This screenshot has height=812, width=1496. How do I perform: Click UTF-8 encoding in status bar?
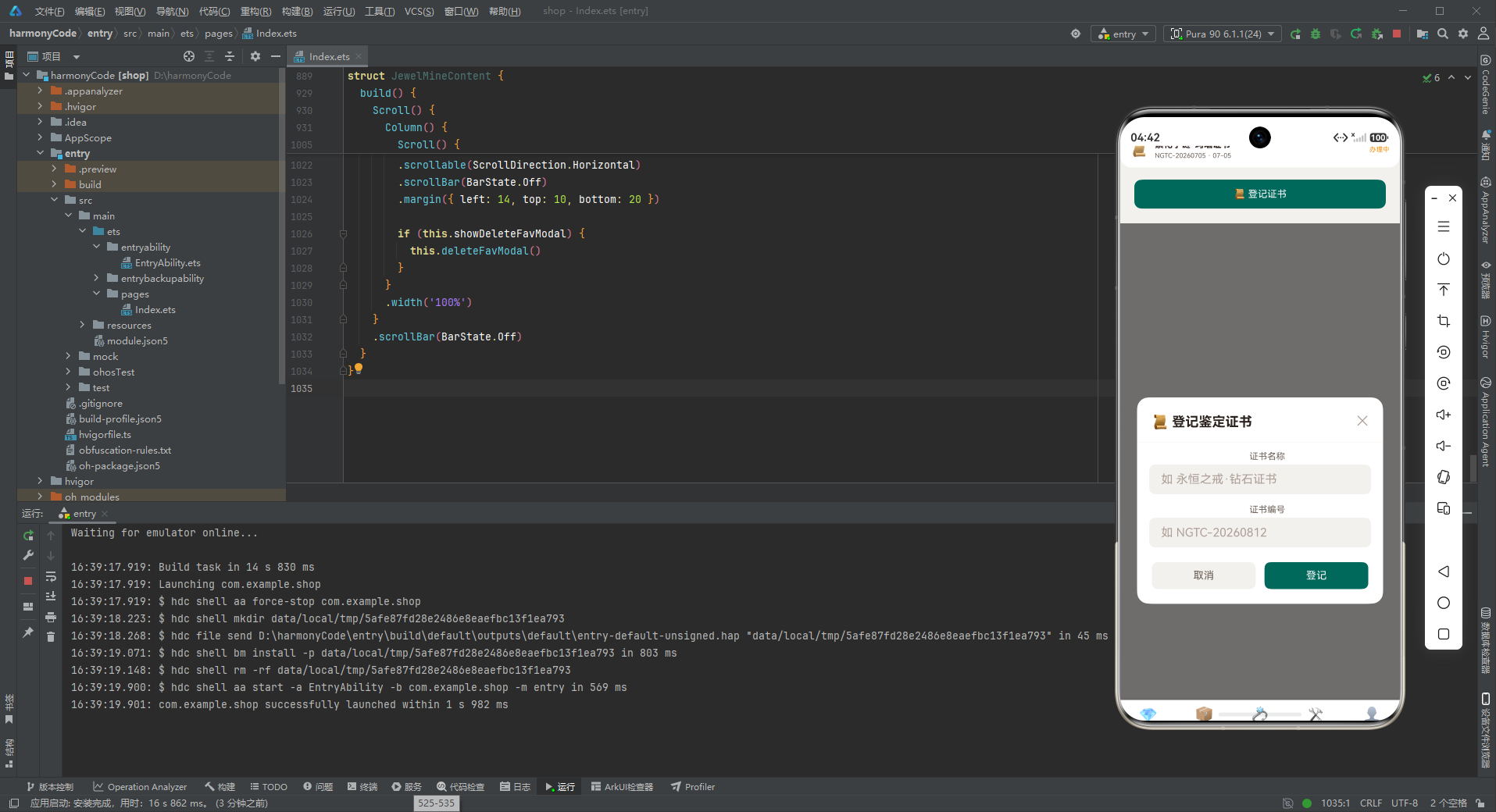(x=1404, y=803)
